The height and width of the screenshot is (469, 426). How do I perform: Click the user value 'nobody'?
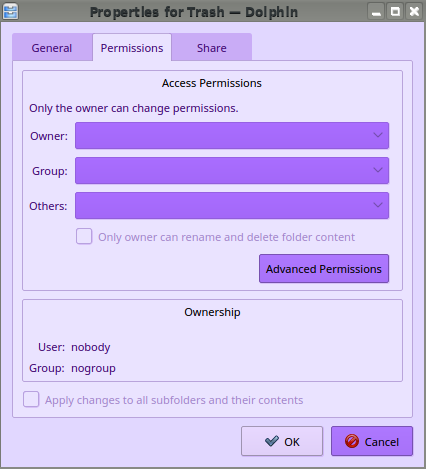coord(91,347)
